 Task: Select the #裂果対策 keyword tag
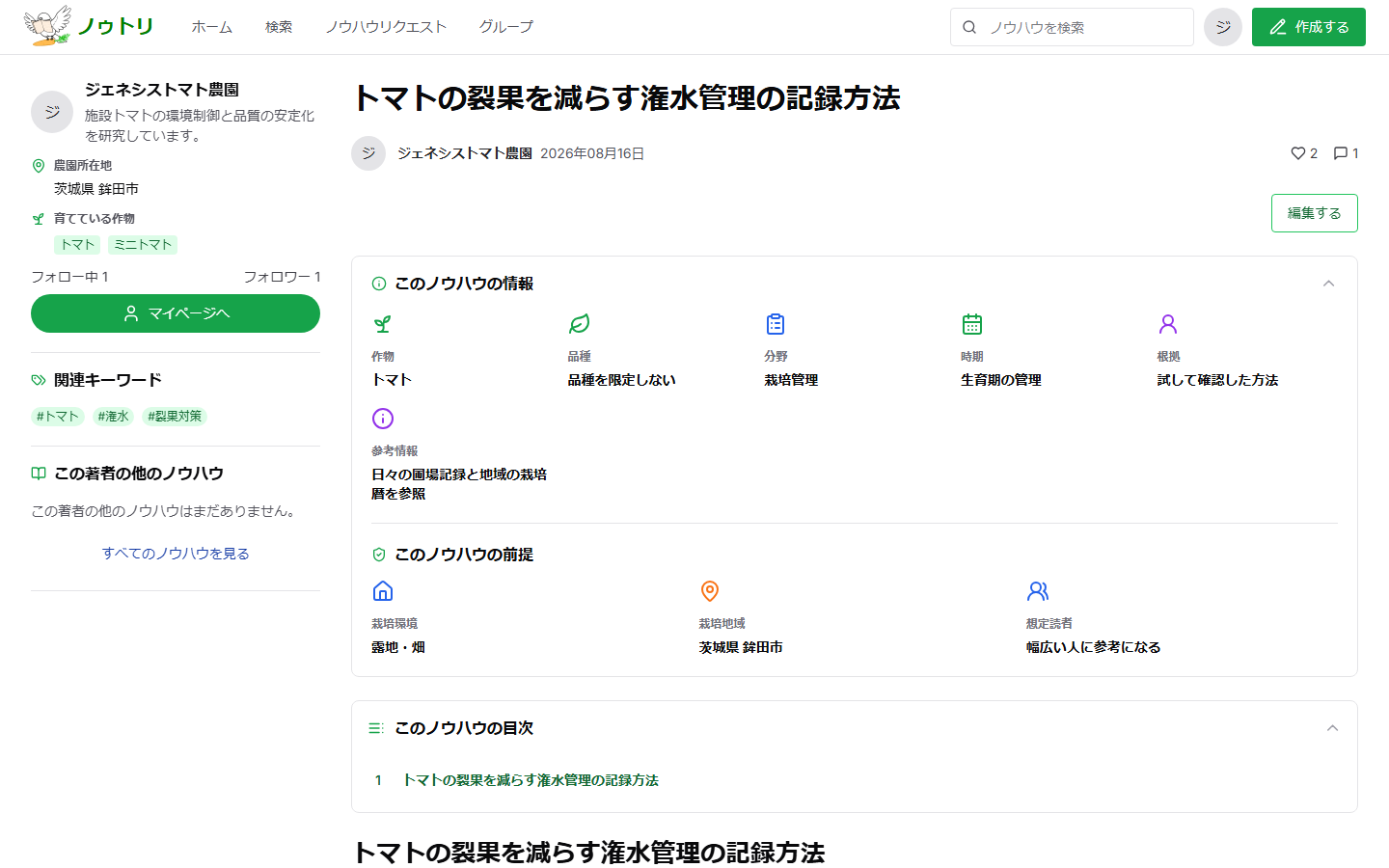(x=175, y=417)
